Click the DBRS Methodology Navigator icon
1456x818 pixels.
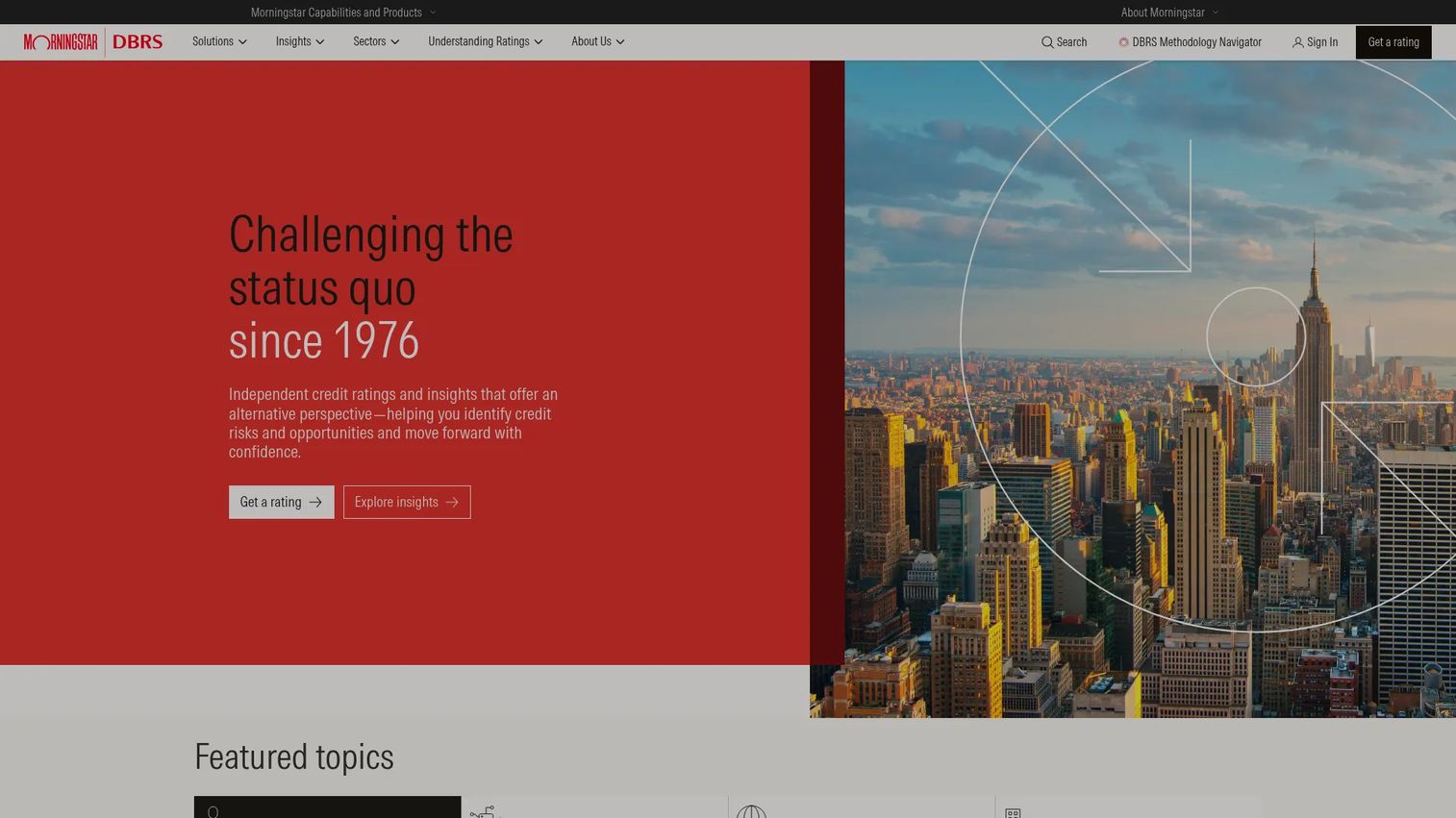(x=1123, y=42)
